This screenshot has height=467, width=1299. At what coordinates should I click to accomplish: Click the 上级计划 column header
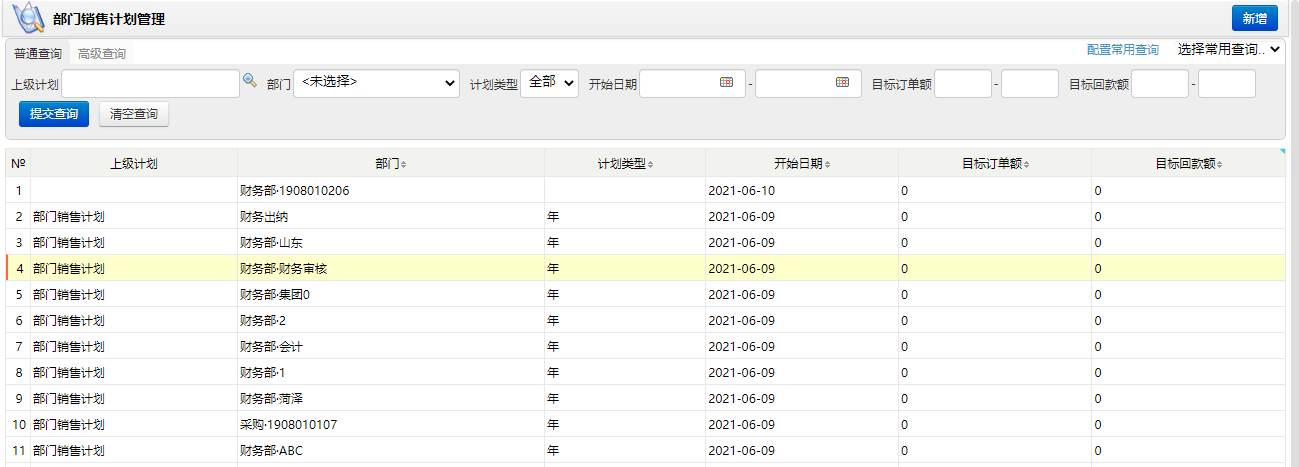click(134, 164)
